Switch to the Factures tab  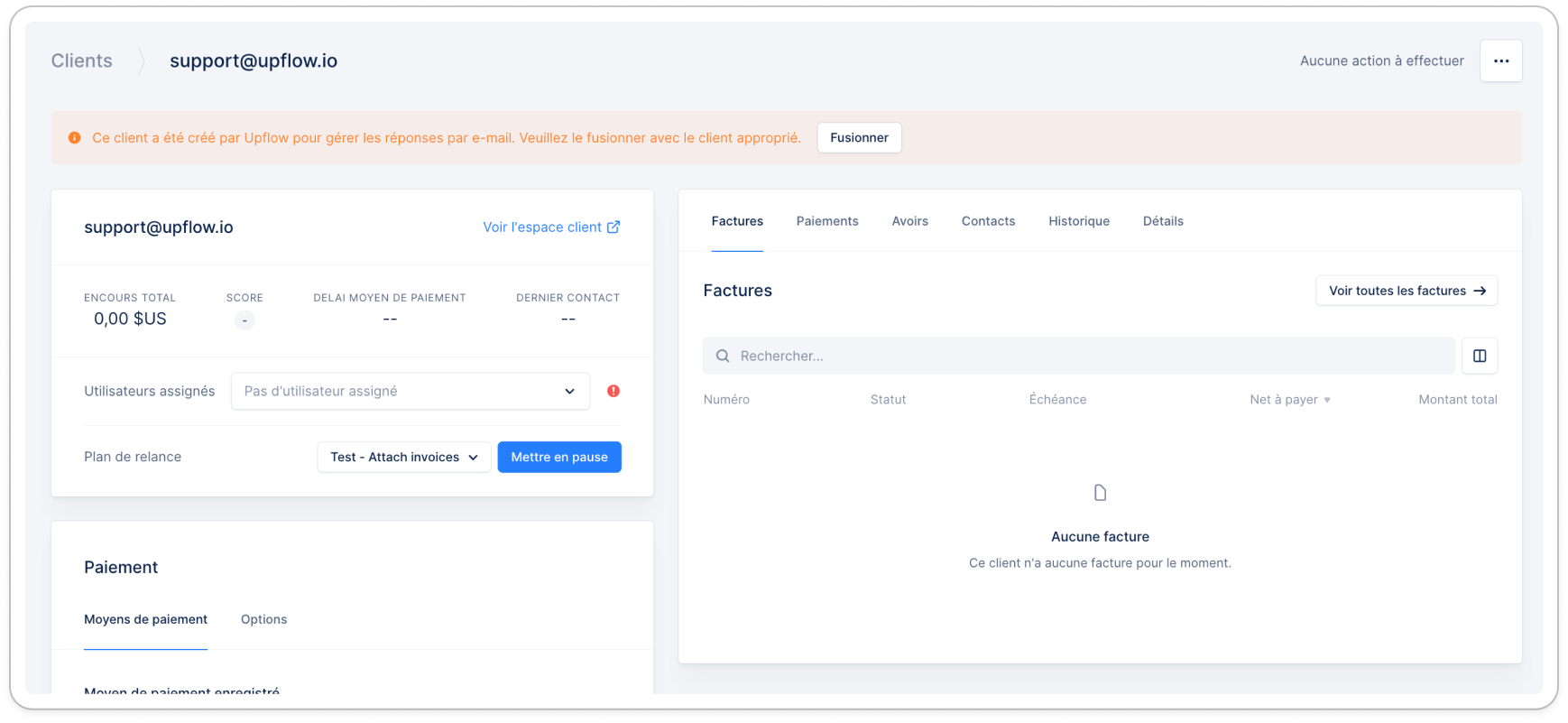point(737,221)
